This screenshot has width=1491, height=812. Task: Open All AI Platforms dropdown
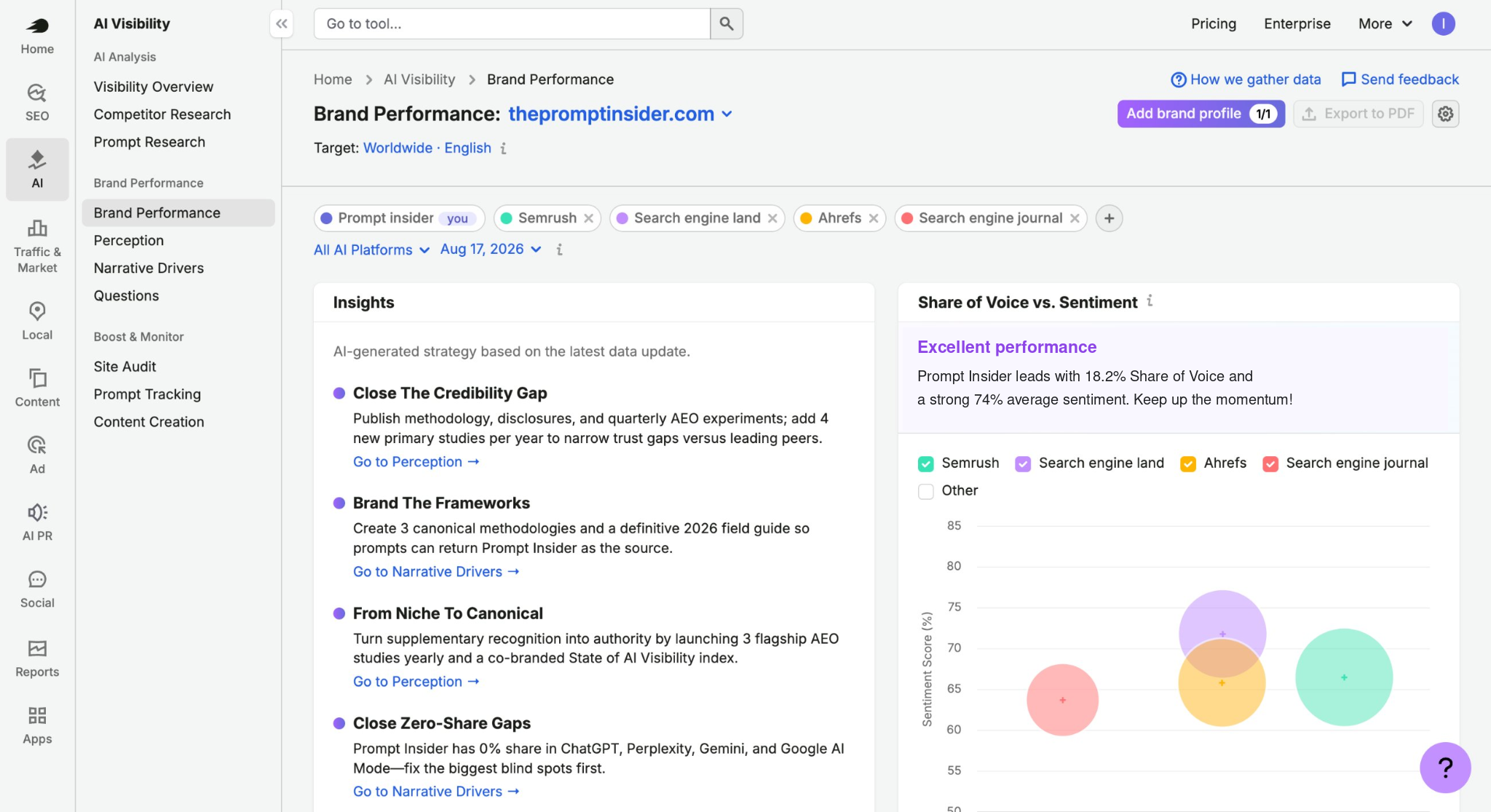point(371,250)
